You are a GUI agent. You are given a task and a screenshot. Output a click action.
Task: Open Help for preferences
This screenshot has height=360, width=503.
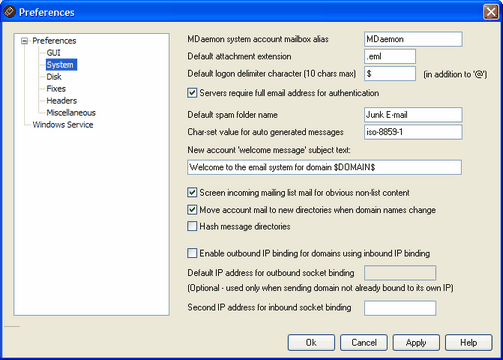coord(469,343)
